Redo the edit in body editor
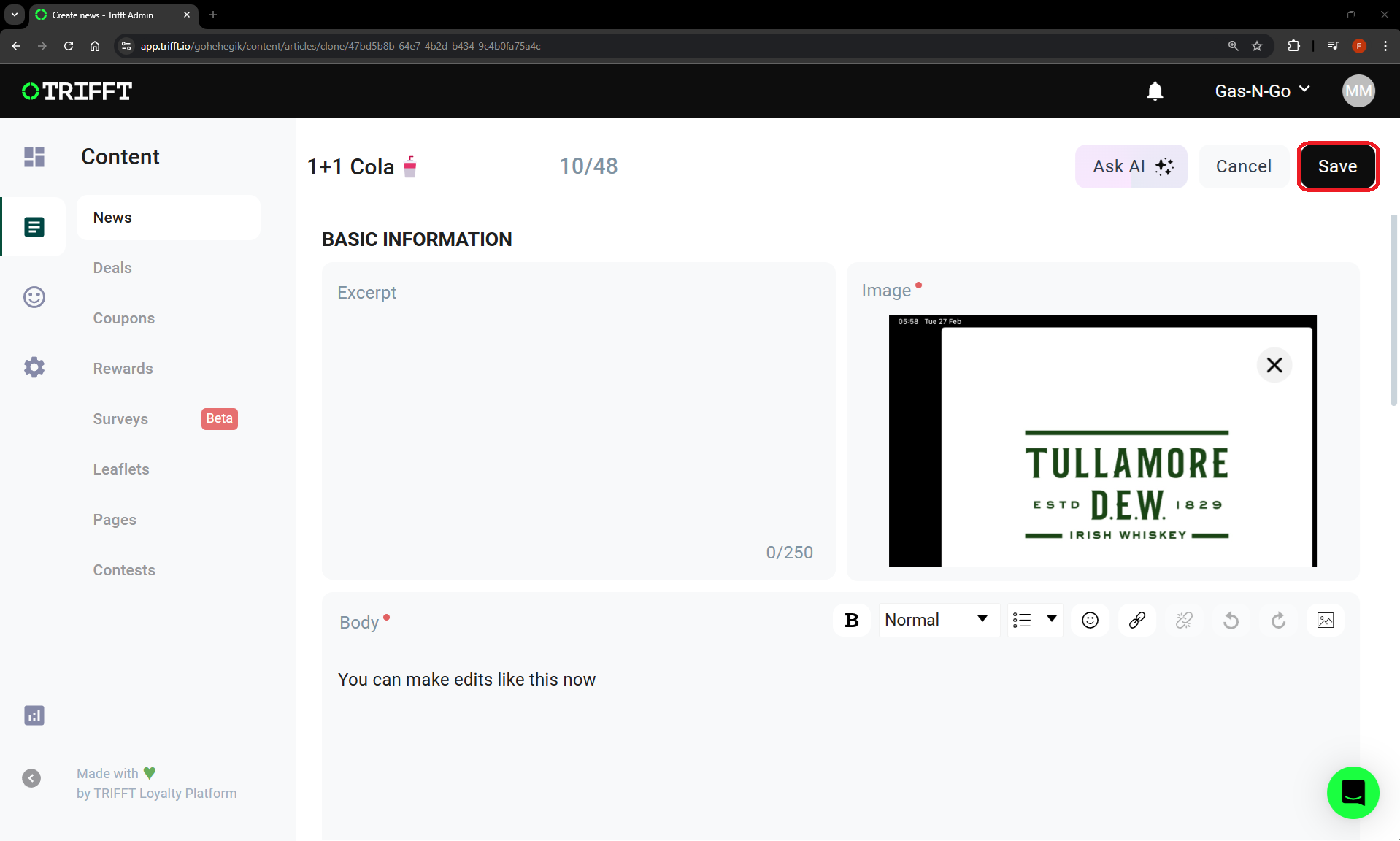This screenshot has width=1400, height=841. (1279, 621)
